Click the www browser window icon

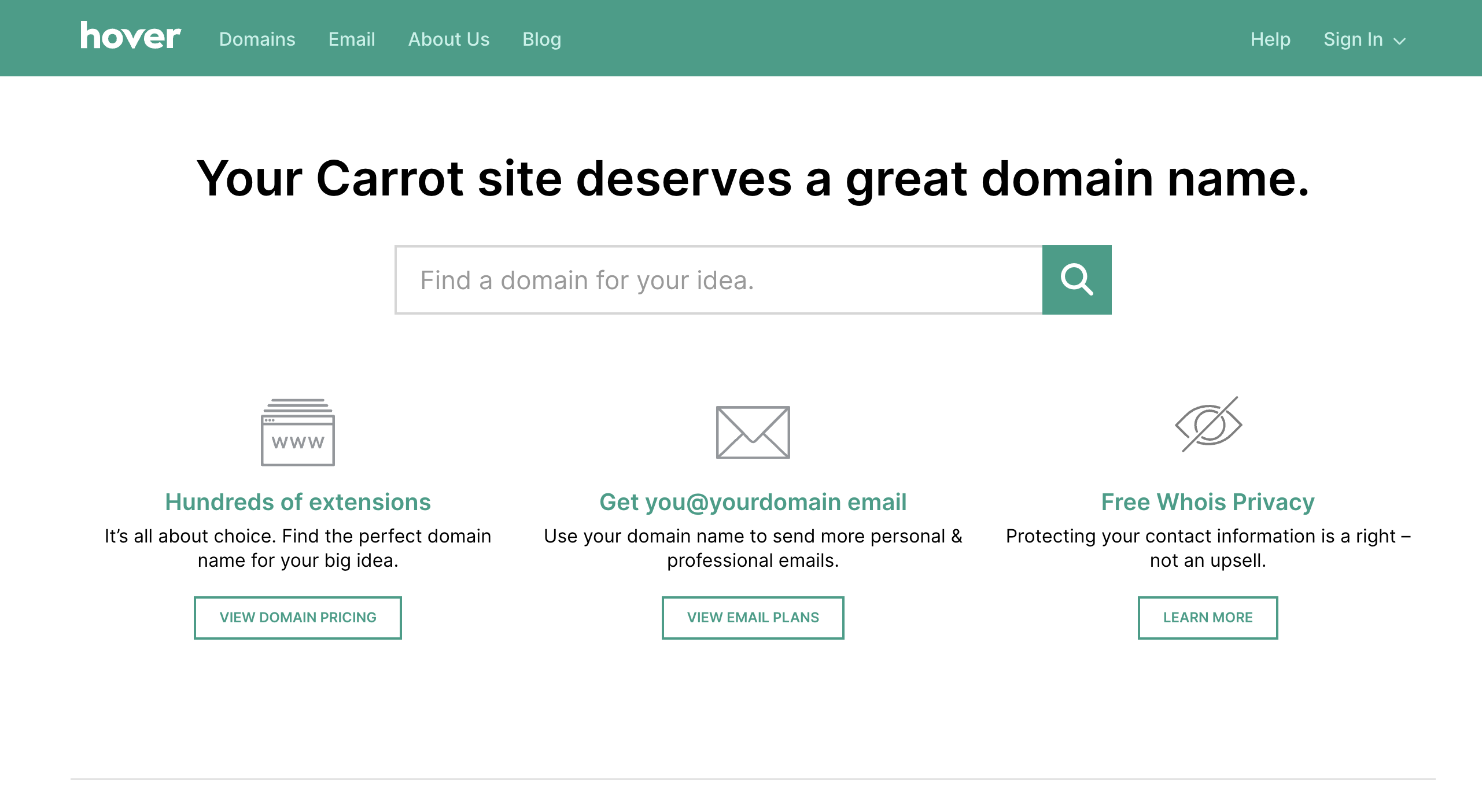(x=297, y=433)
